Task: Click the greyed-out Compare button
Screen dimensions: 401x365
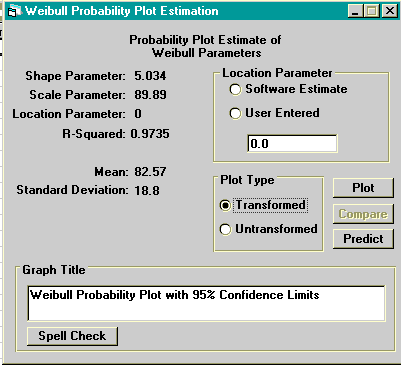Action: coord(363,214)
